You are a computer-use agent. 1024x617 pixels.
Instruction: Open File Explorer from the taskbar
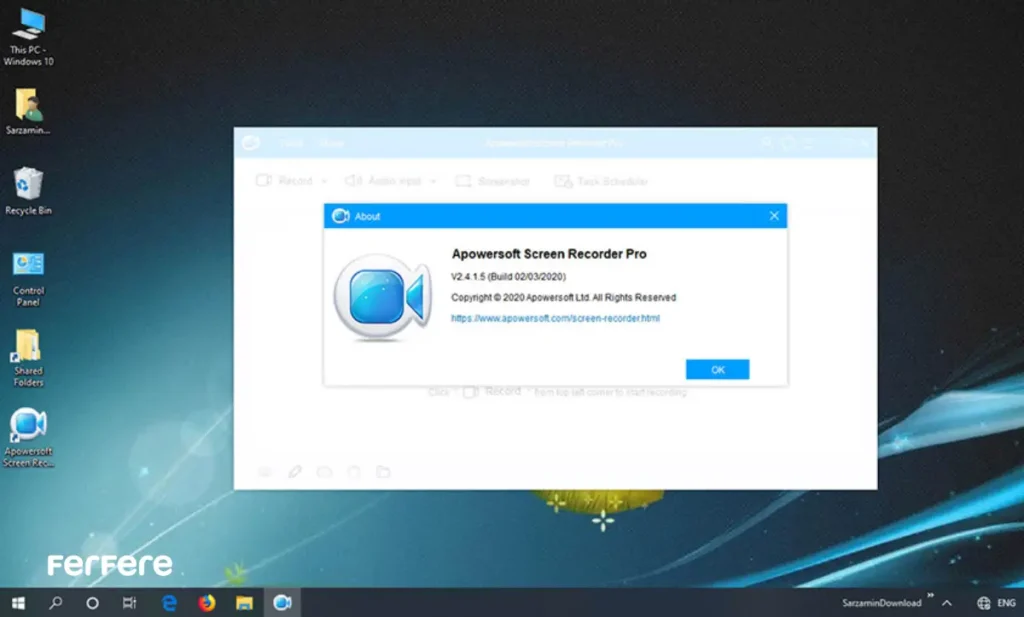[x=244, y=603]
